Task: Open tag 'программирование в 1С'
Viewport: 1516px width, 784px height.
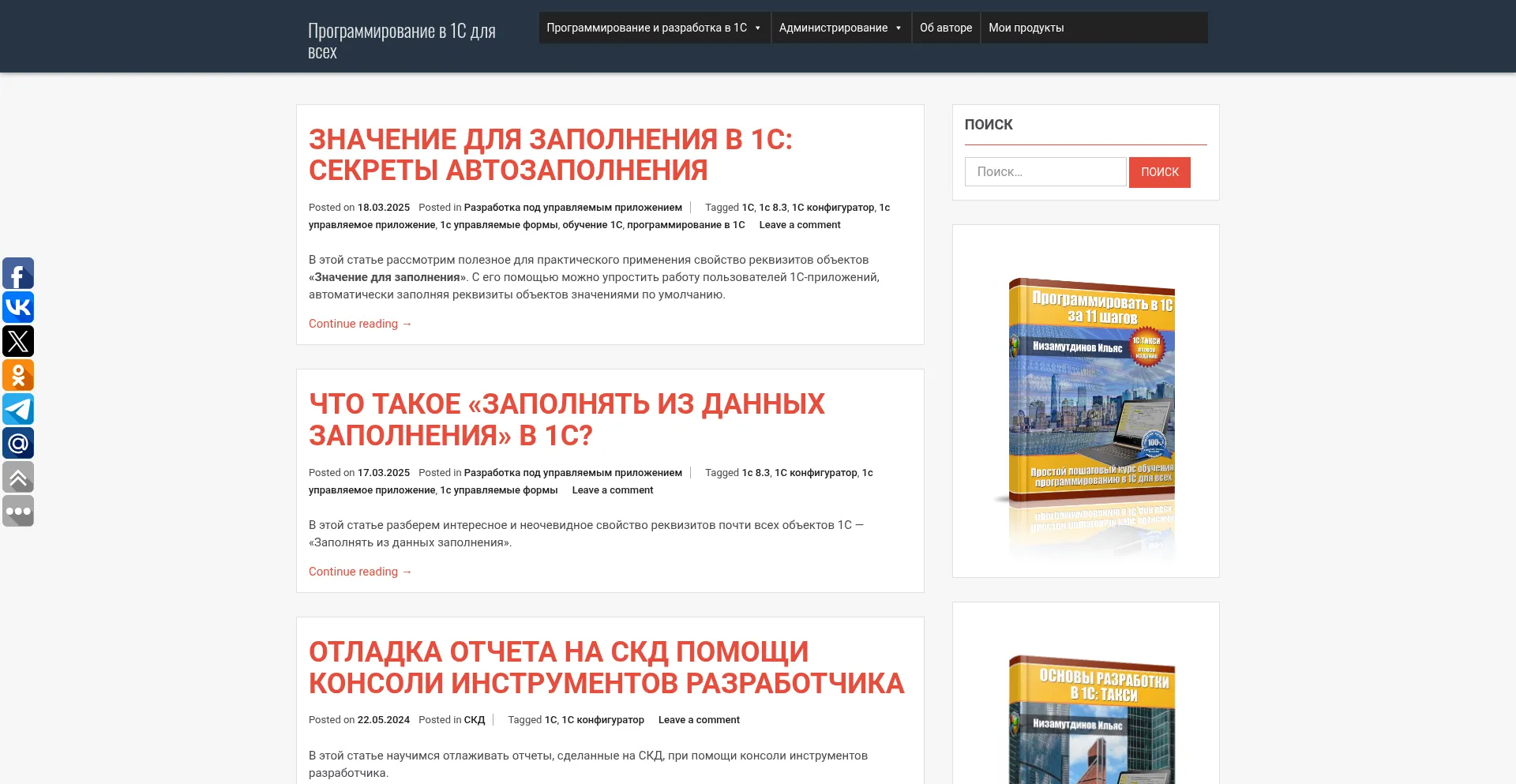Action: coord(686,225)
